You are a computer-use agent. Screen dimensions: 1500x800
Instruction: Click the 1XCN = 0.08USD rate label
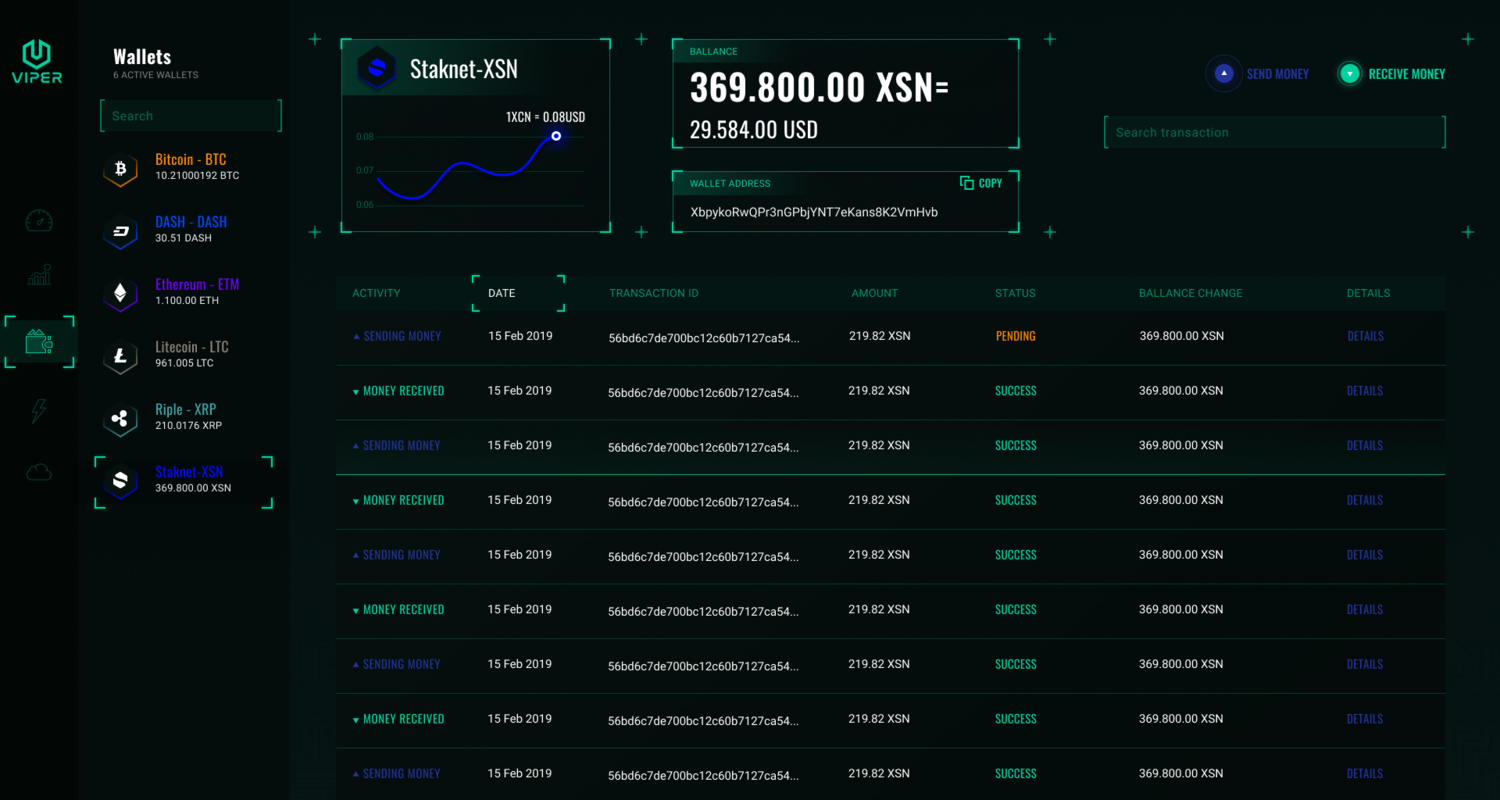545,117
